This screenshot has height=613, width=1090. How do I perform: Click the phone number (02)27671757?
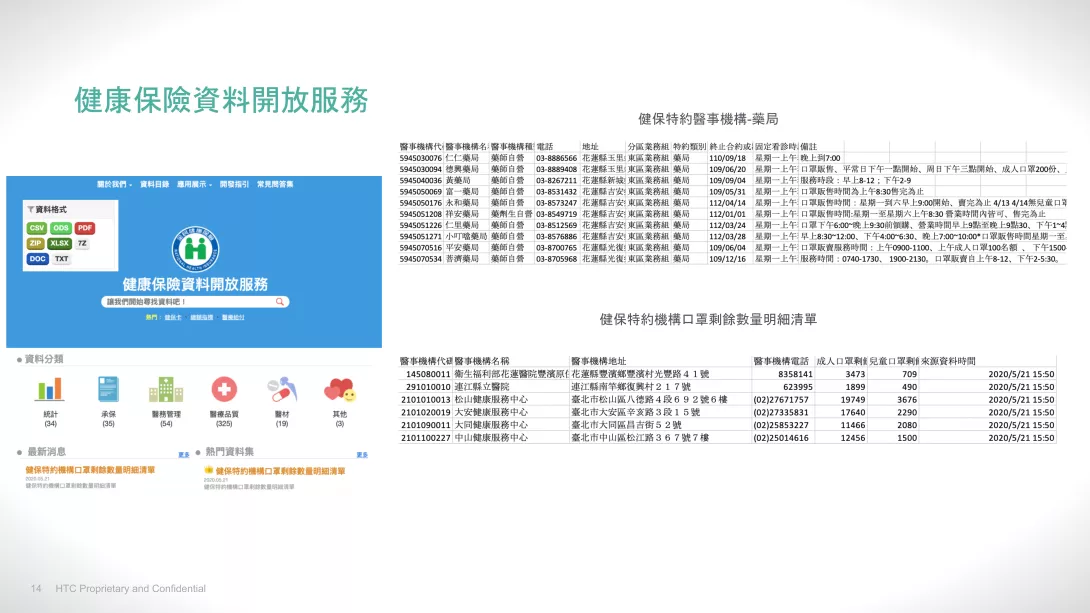[x=781, y=400]
